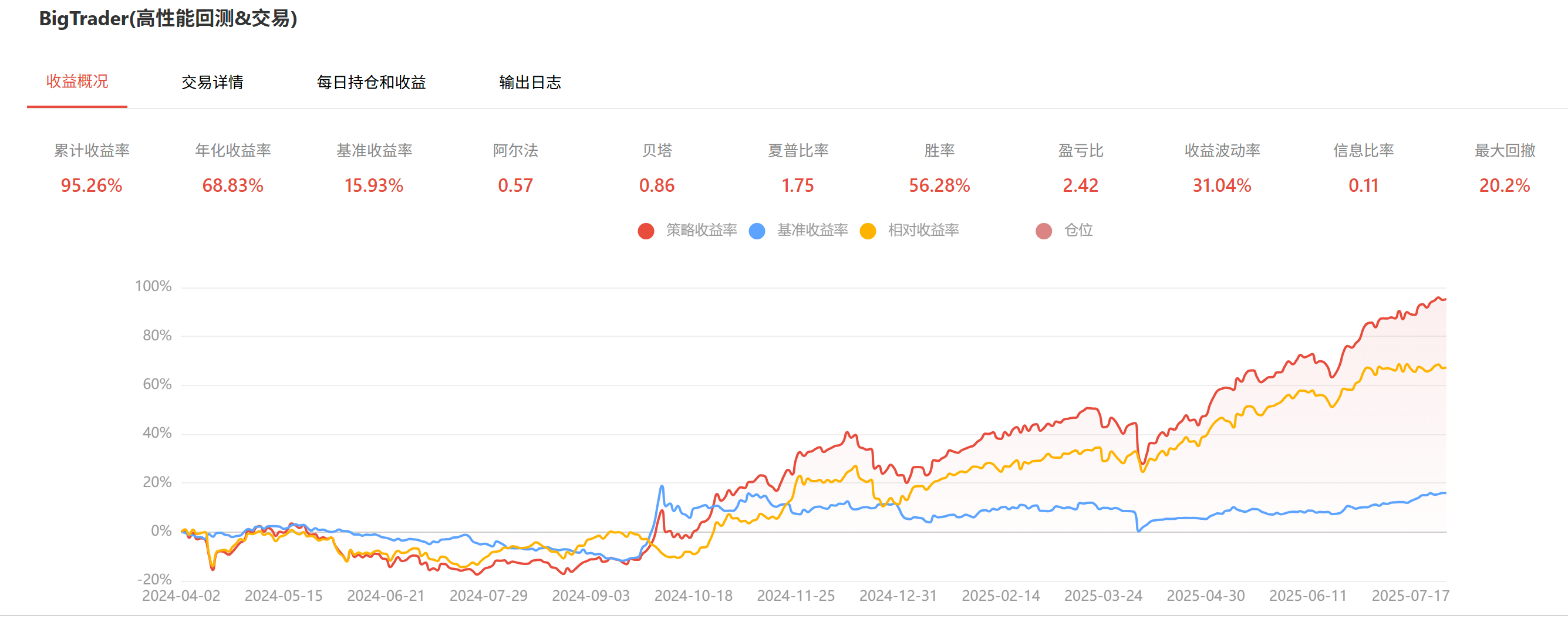Image resolution: width=1568 pixels, height=619 pixels.
Task: Click the BigTrader(高性能回测&交易) title
Action: point(168,19)
